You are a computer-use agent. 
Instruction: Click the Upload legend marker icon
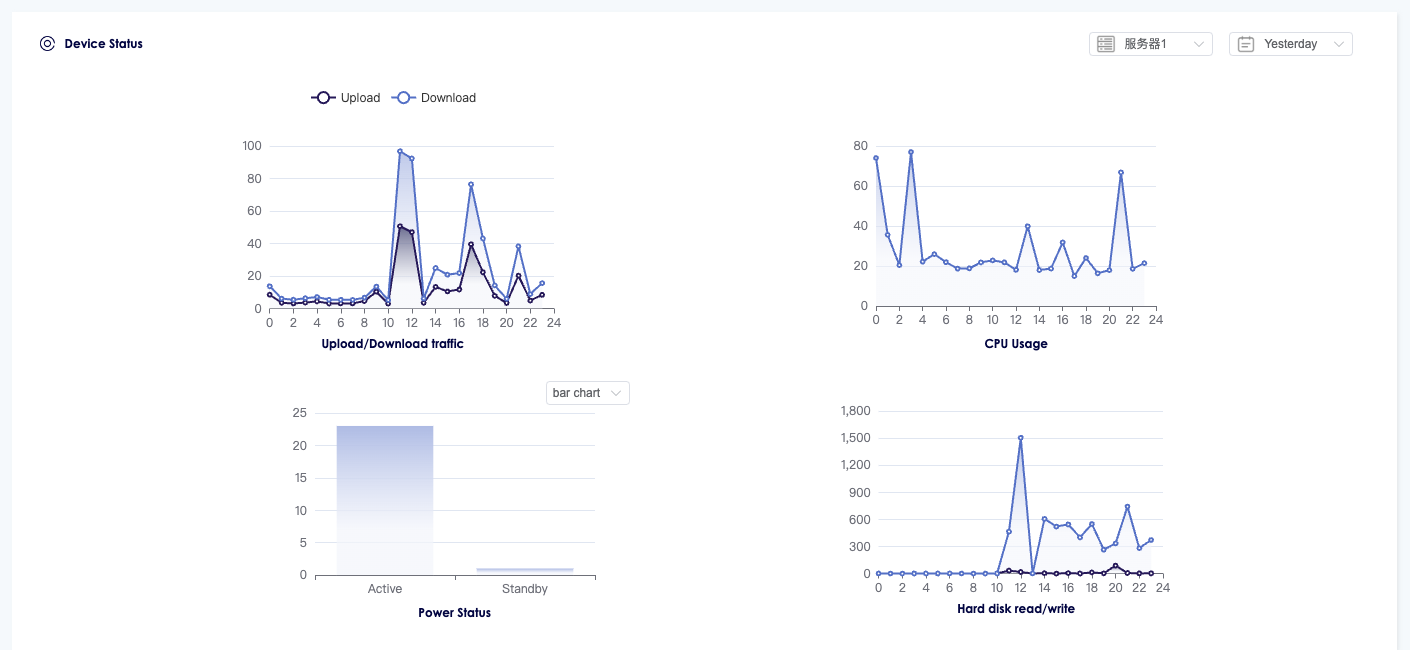[323, 98]
